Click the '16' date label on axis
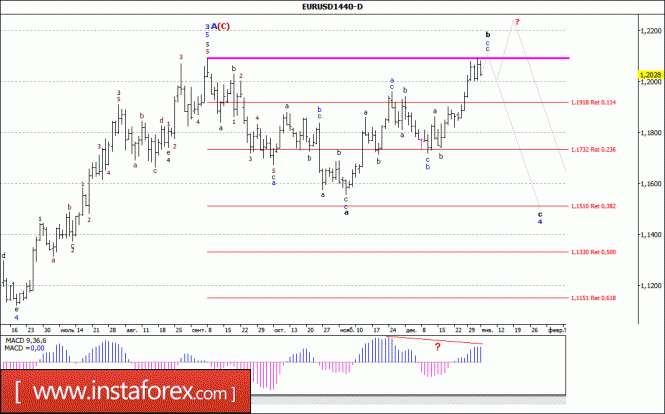This screenshot has height=414, width=665. pos(14,330)
